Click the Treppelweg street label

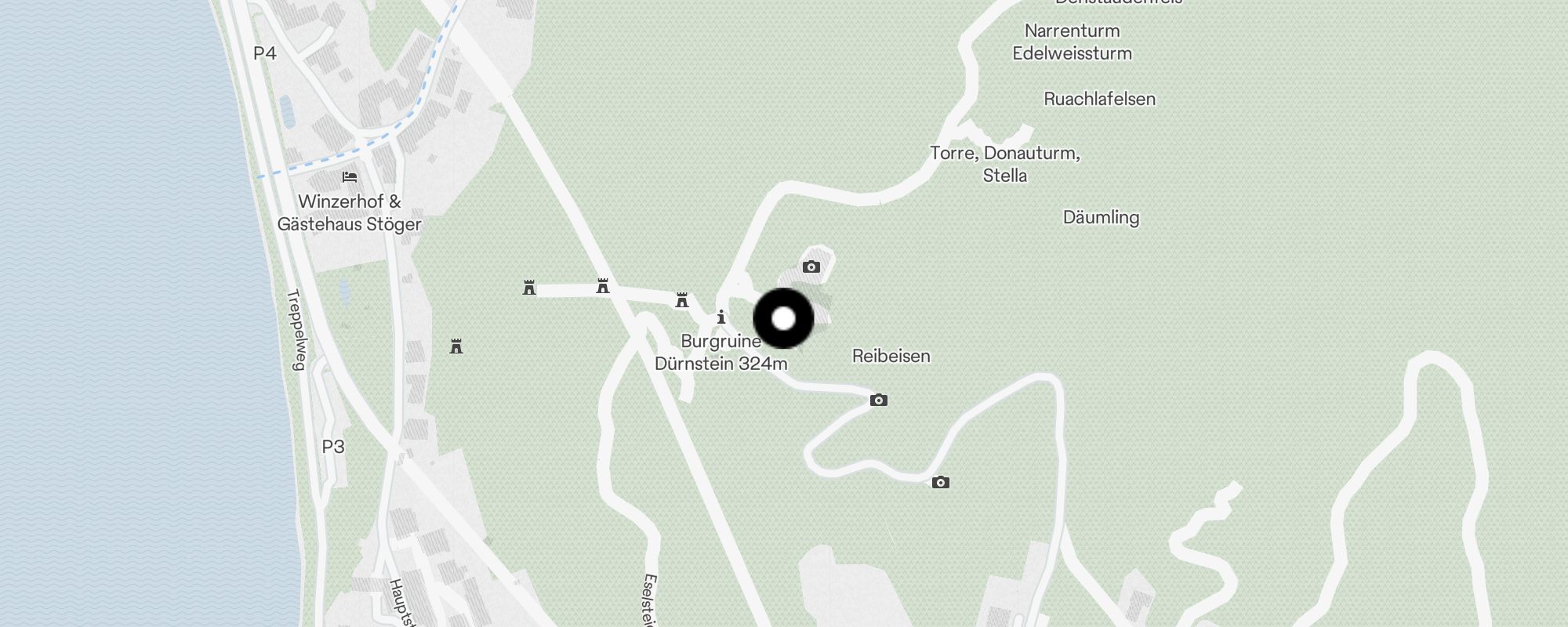click(296, 330)
